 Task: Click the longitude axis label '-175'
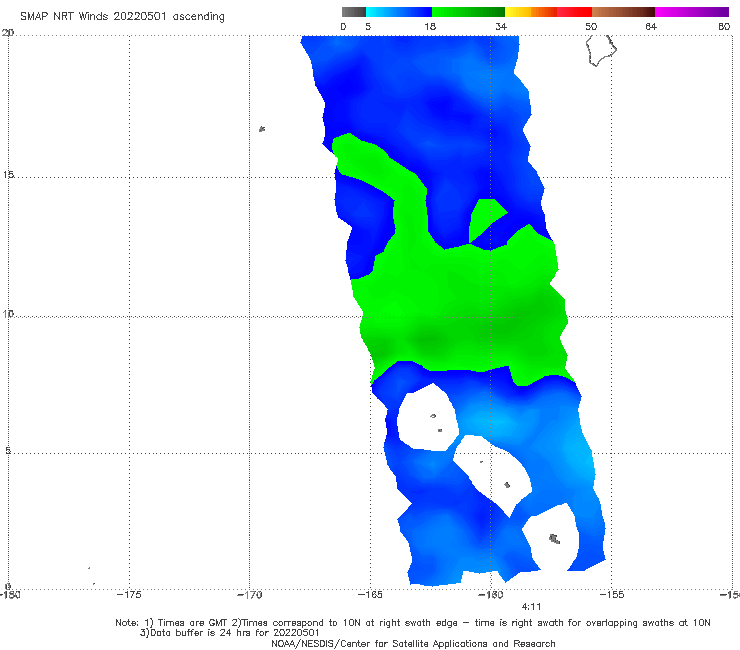click(x=129, y=595)
